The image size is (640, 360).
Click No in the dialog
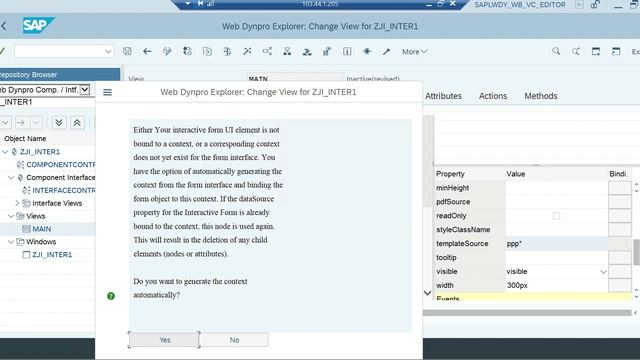(x=234, y=340)
